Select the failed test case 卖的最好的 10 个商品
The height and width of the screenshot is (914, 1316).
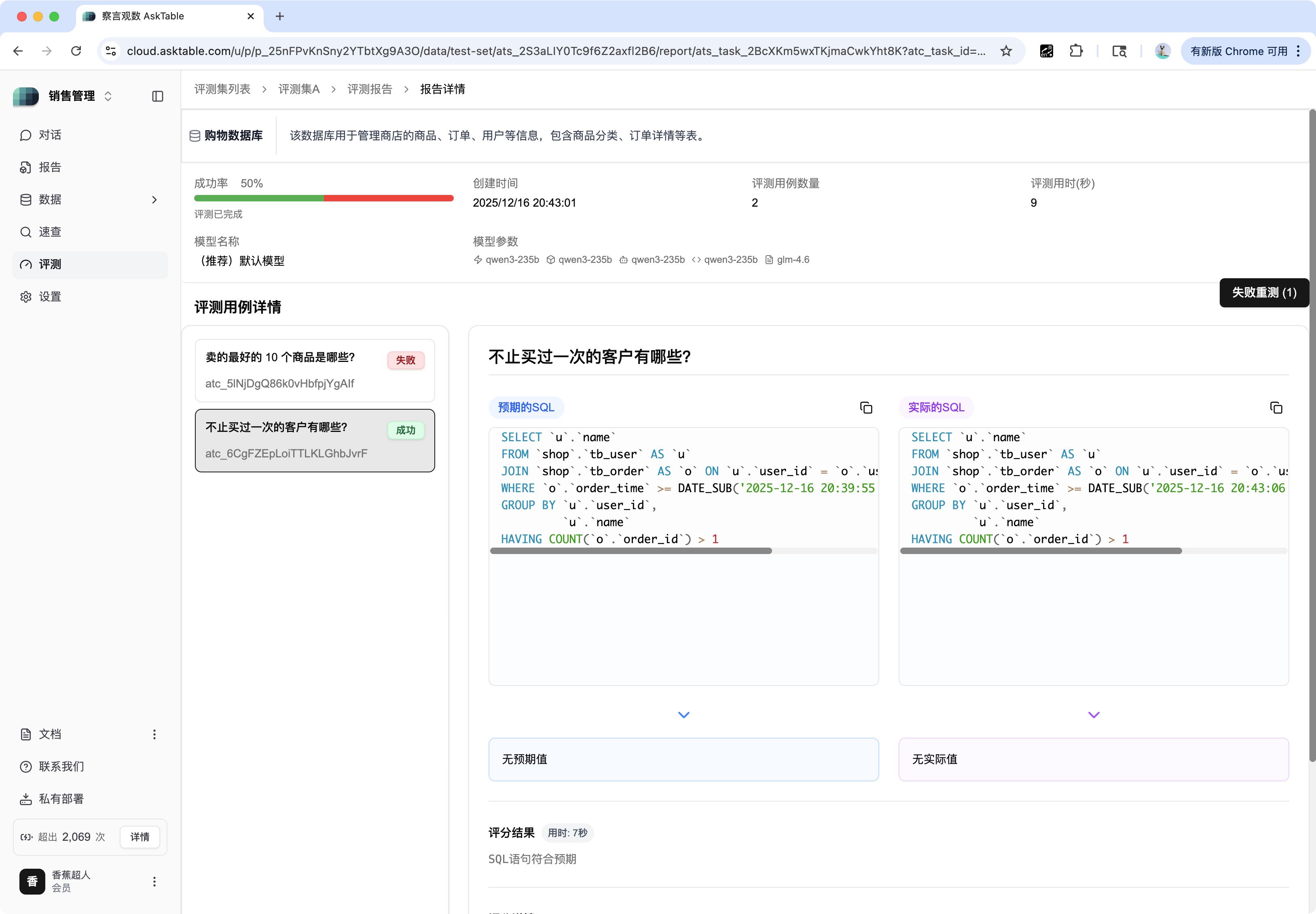pyautogui.click(x=314, y=370)
